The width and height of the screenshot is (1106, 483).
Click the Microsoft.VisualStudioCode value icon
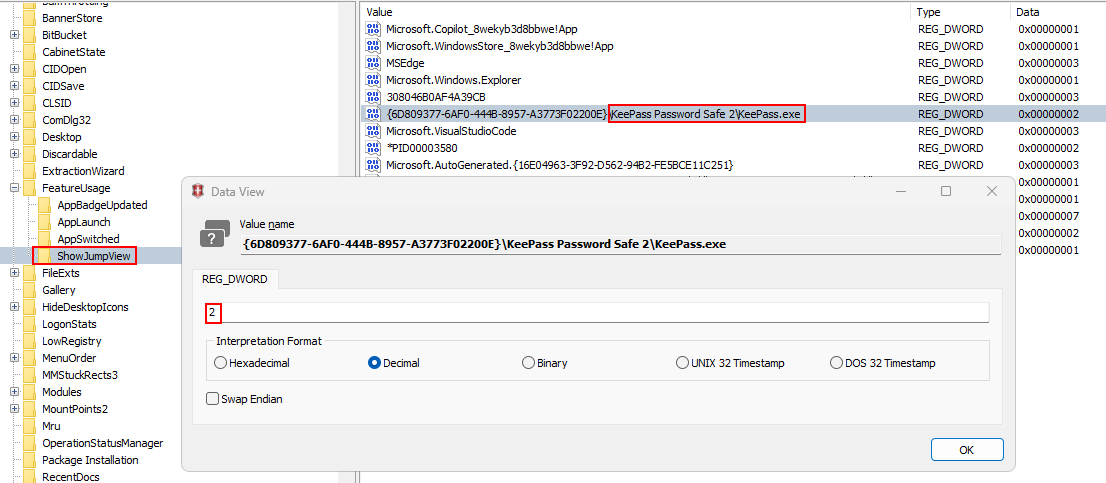tap(374, 131)
